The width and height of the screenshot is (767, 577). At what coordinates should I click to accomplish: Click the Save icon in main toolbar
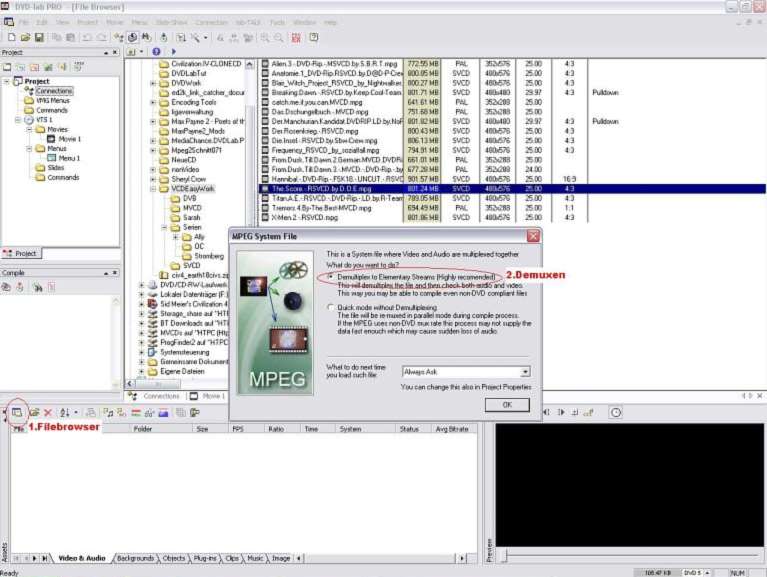point(37,37)
